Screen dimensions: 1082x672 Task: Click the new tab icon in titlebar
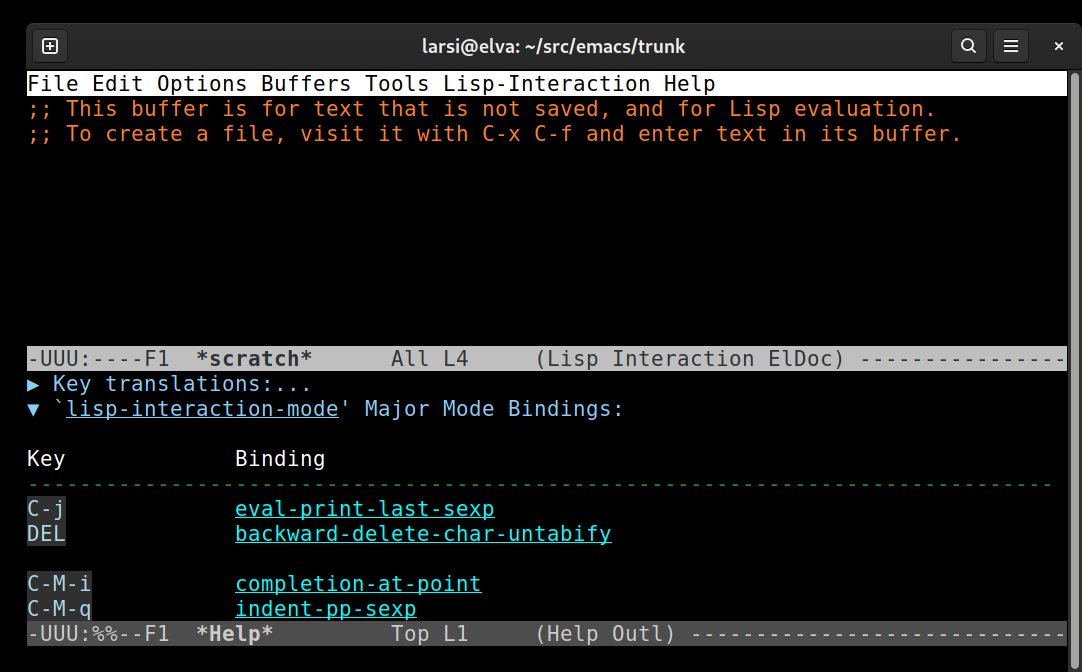[x=50, y=46]
